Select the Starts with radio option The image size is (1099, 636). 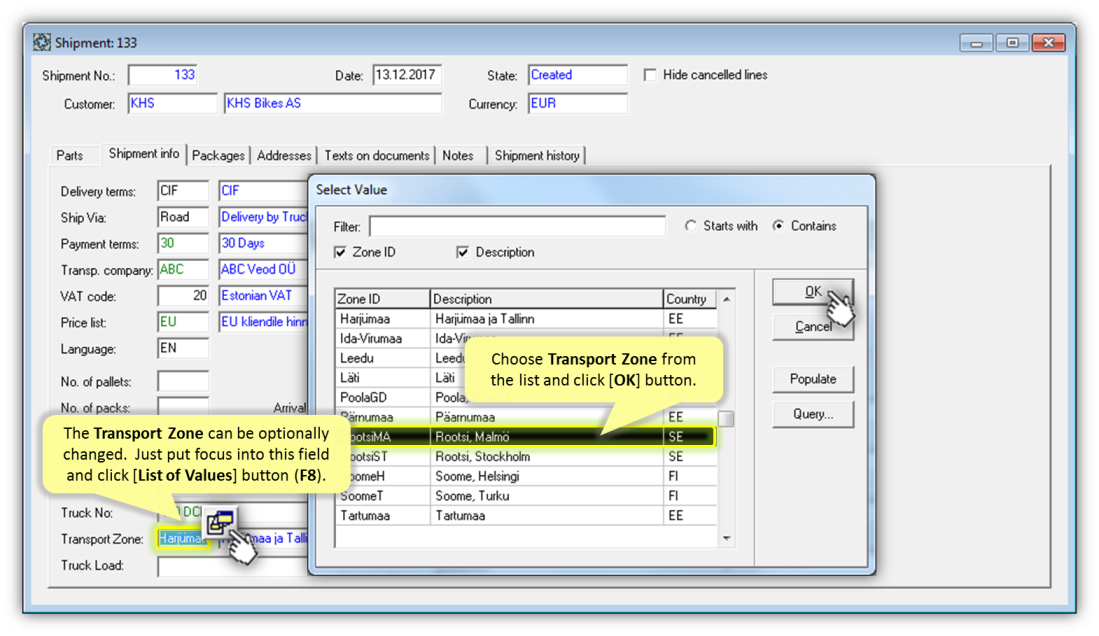coord(691,226)
